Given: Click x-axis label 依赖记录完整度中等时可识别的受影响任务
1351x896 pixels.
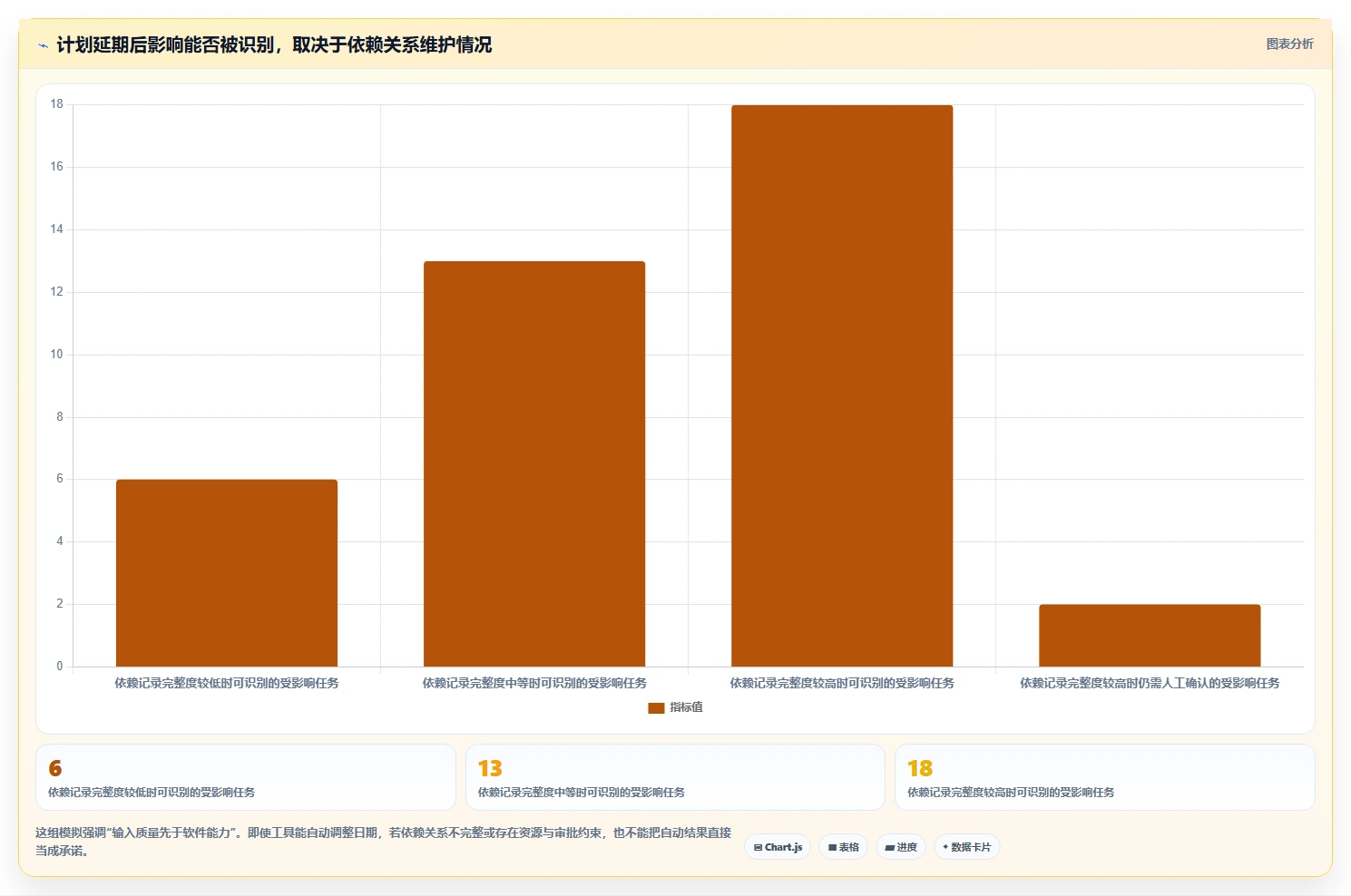Looking at the screenshot, I should 534,683.
